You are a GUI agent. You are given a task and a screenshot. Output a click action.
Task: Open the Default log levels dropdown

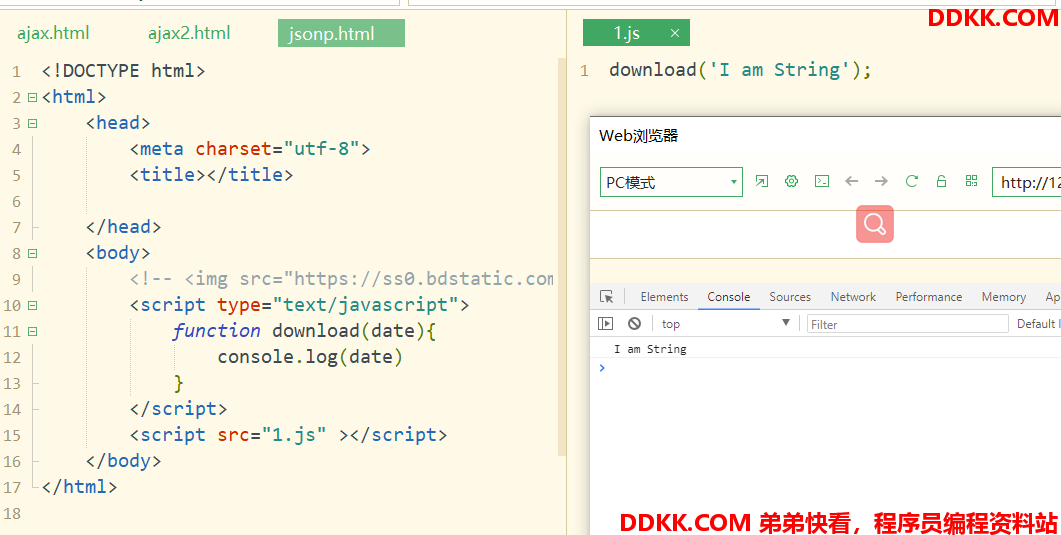pos(1038,324)
